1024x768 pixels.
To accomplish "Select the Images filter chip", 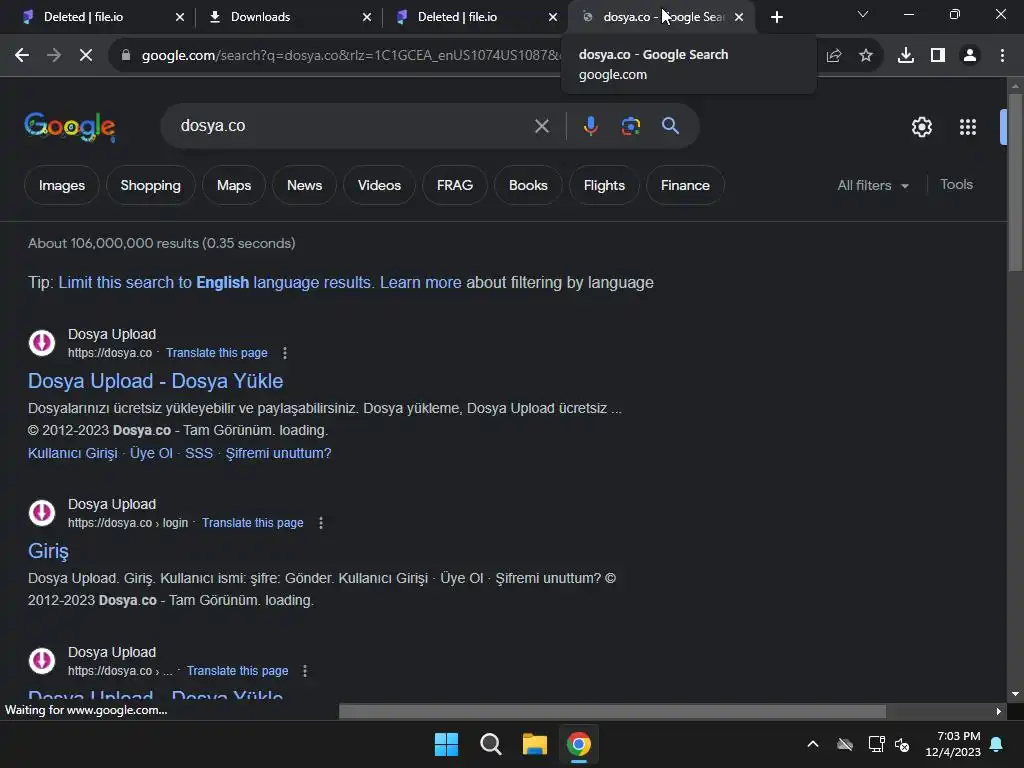I will pos(62,185).
